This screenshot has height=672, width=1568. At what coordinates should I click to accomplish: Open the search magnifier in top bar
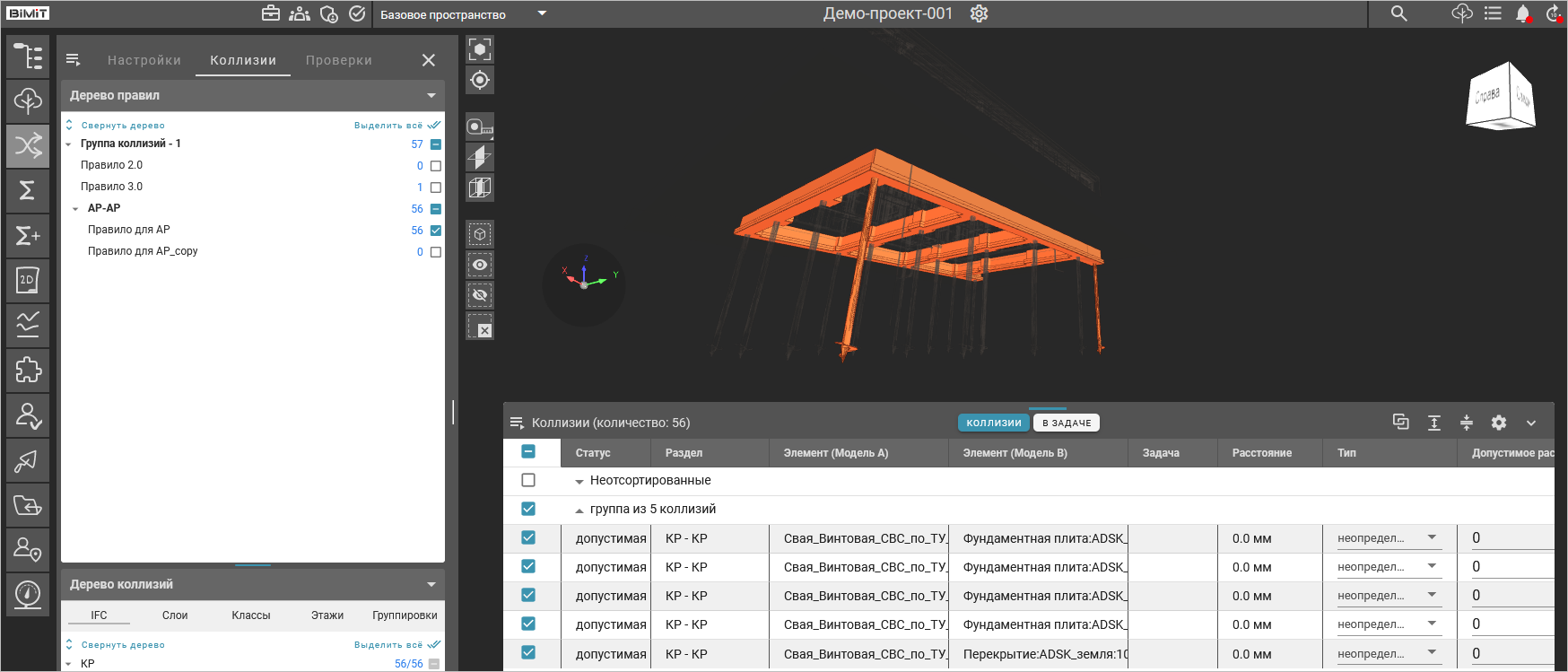(x=1398, y=13)
